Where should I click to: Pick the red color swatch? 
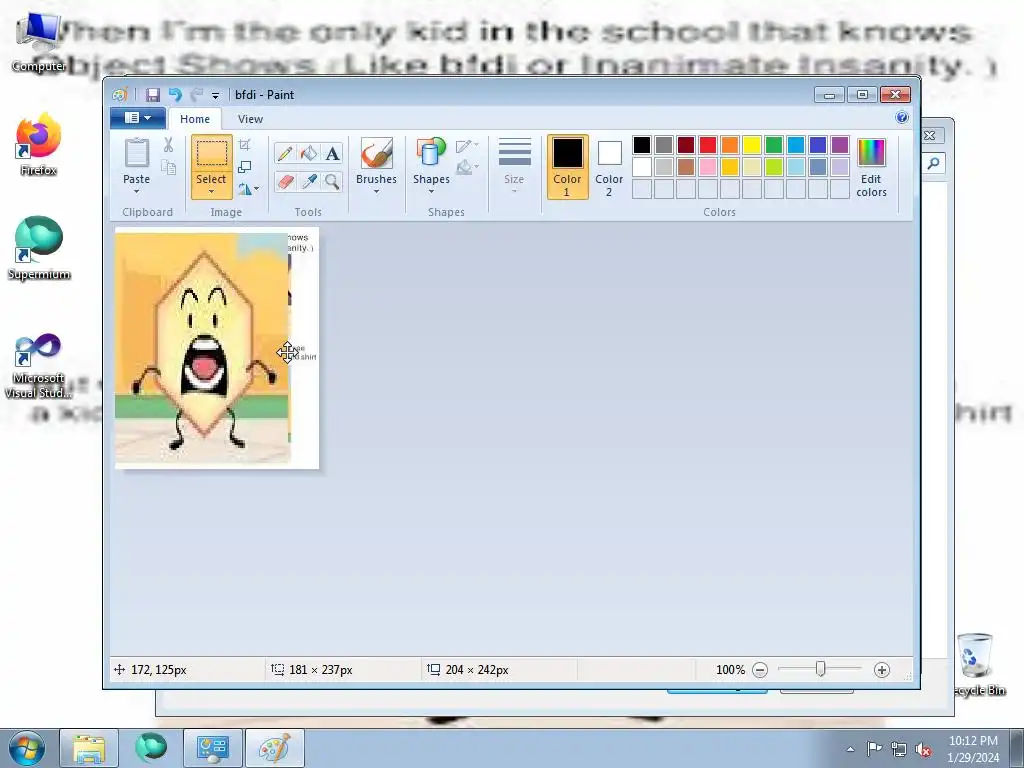(x=707, y=145)
